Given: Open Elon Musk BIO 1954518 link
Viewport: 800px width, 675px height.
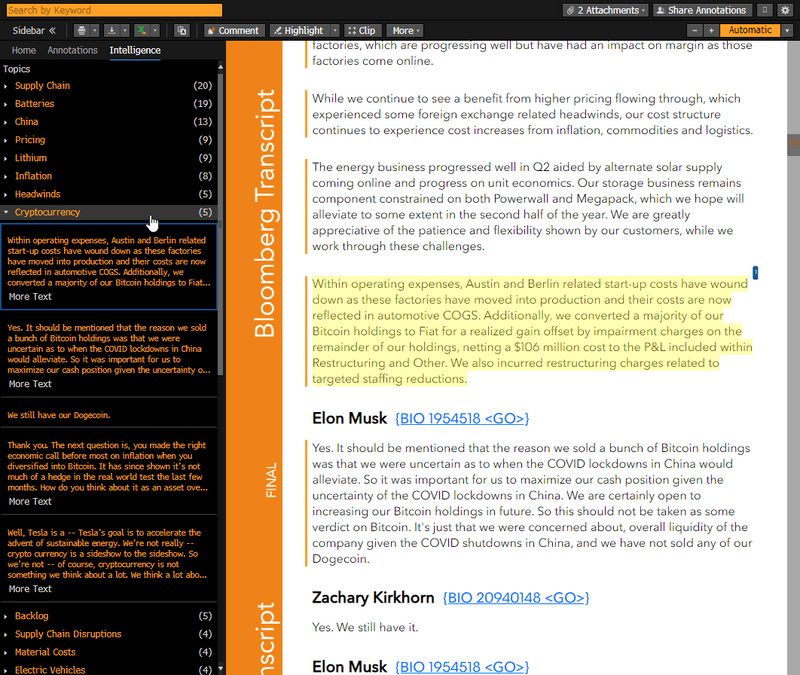Looking at the screenshot, I should [462, 418].
